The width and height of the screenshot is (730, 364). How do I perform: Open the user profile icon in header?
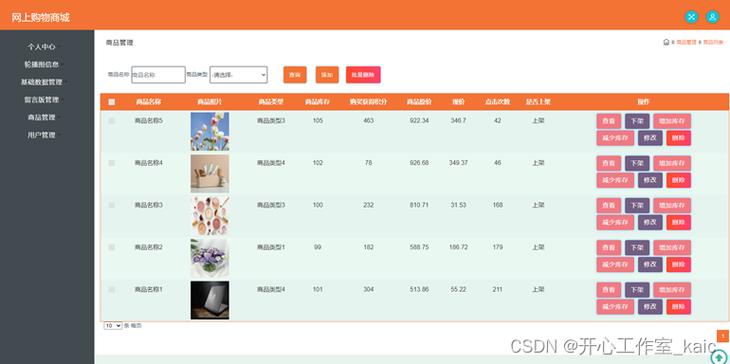click(712, 17)
